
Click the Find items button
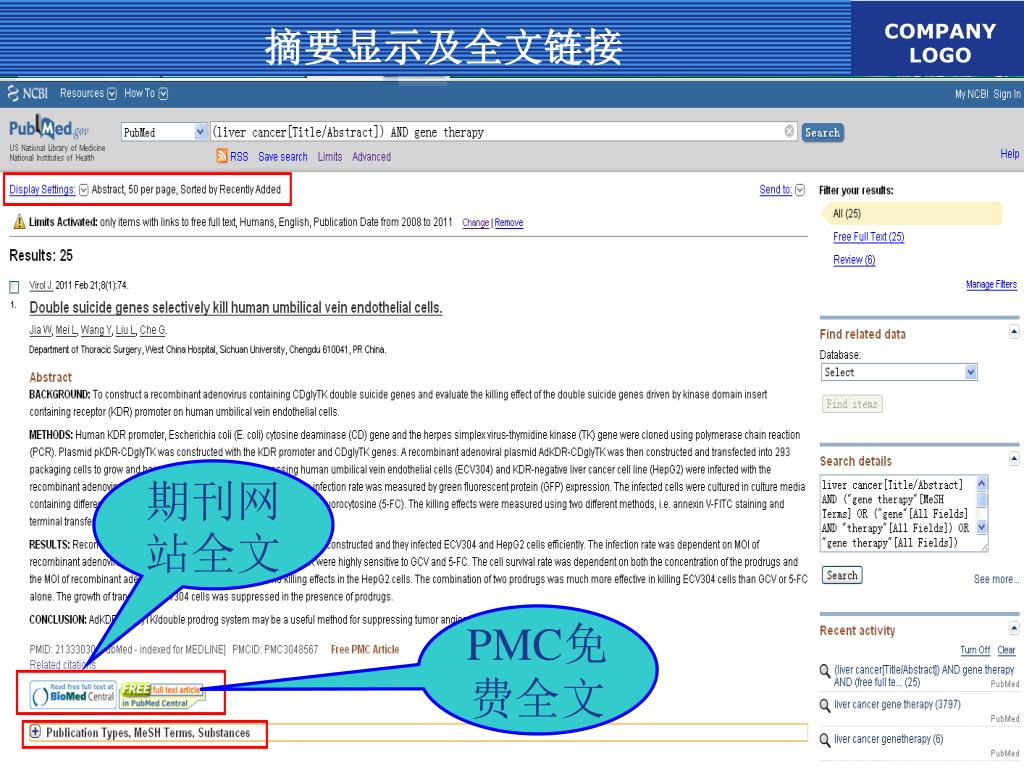852,404
